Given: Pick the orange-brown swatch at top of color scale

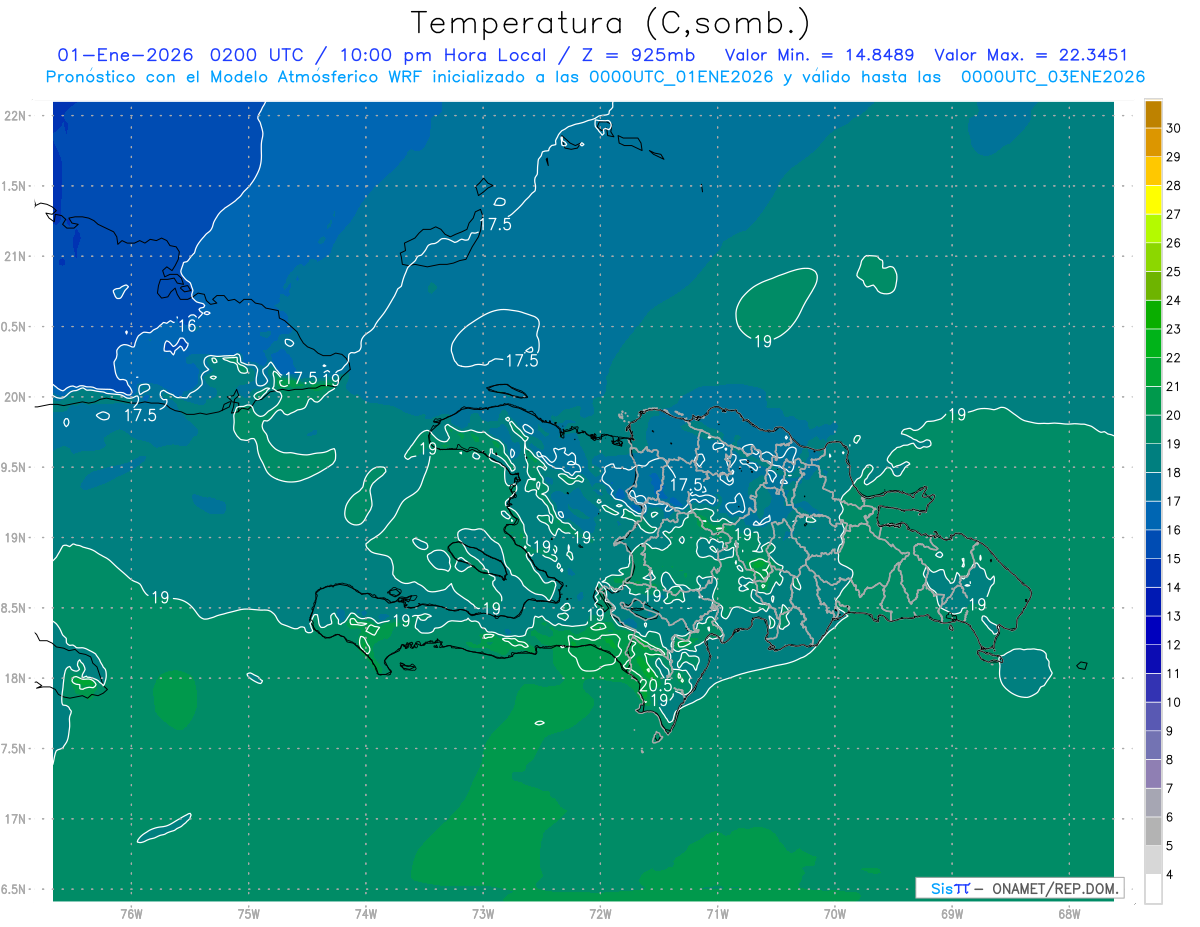Looking at the screenshot, I should pos(1153,114).
